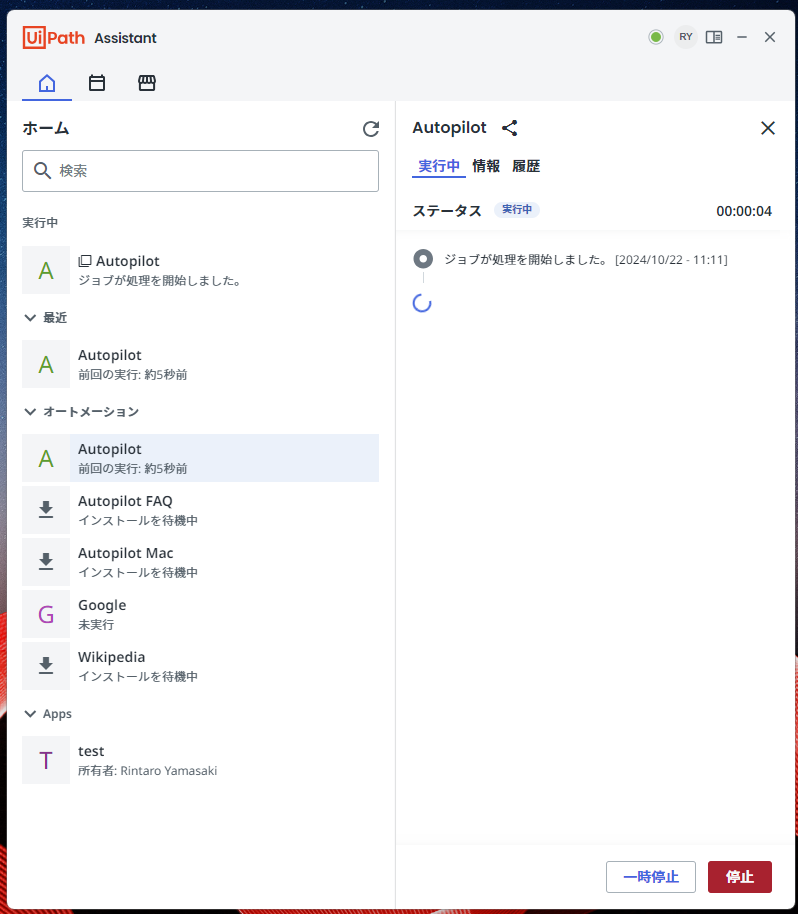Open the Marketplace store tab icon
The image size is (798, 914).
pos(147,83)
